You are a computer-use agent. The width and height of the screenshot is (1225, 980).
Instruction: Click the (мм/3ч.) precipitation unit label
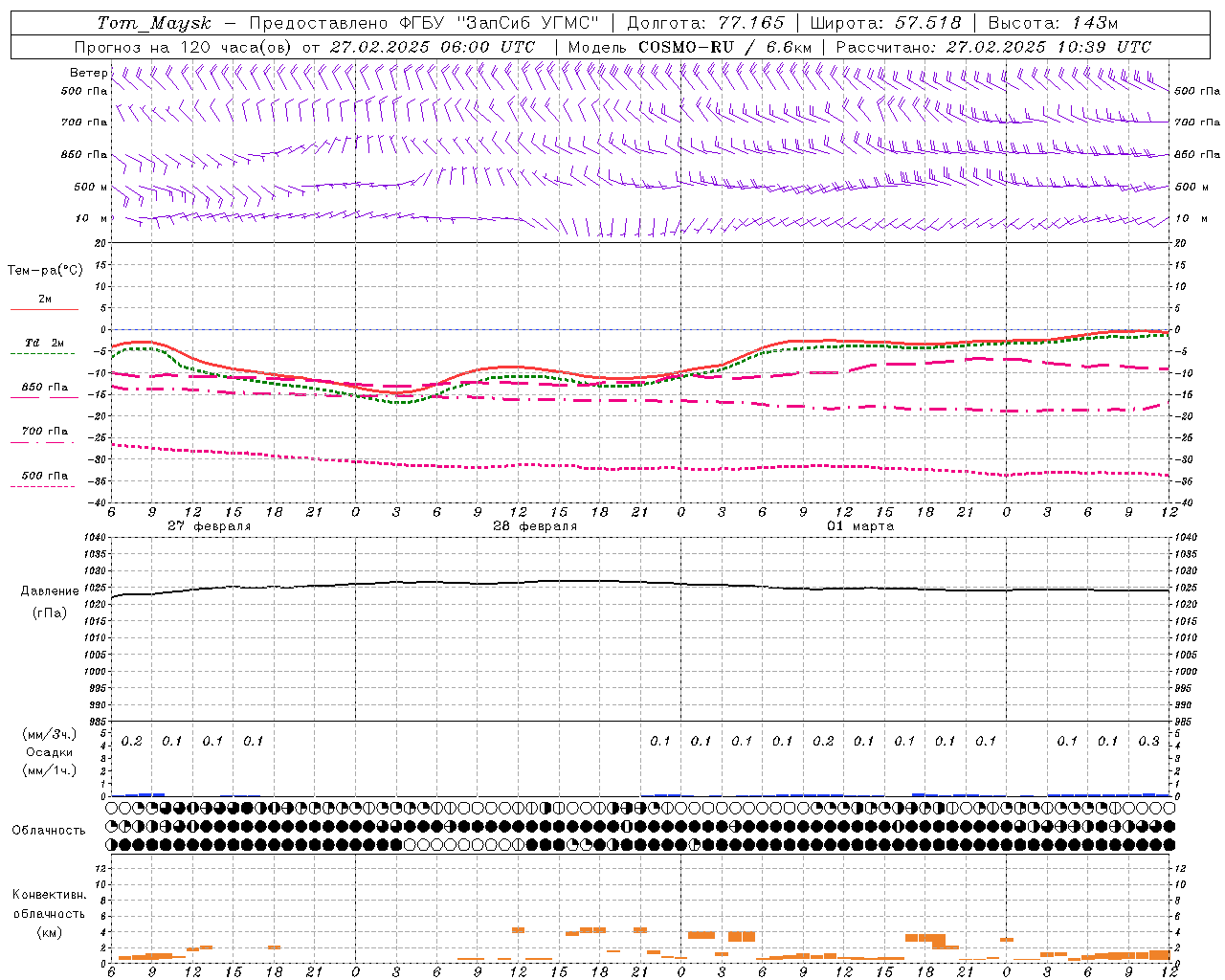[50, 734]
